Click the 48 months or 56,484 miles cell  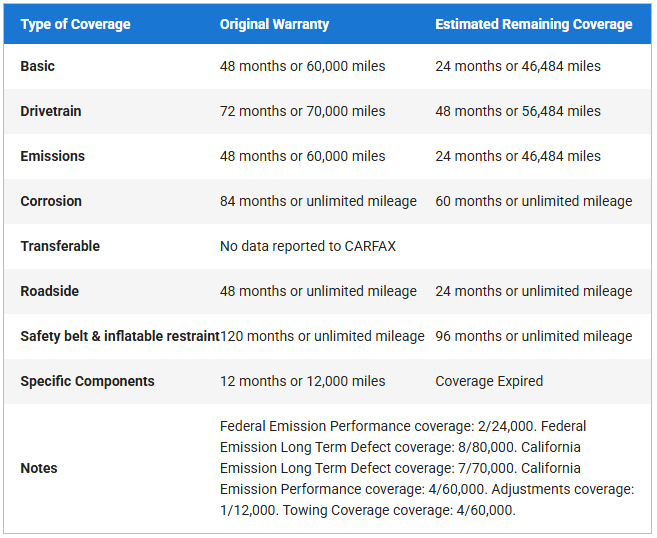click(518, 111)
